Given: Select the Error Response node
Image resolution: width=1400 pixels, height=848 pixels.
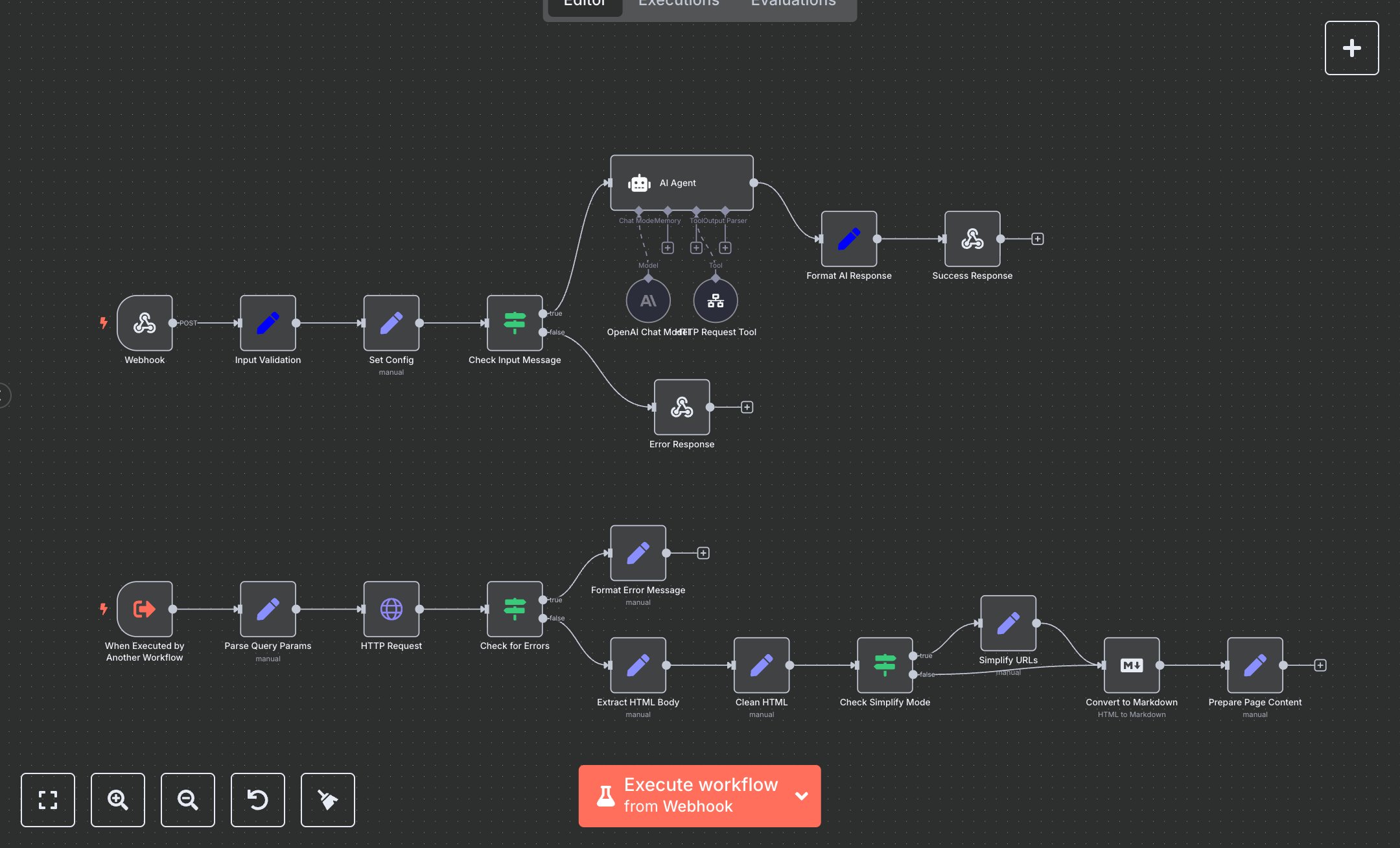Looking at the screenshot, I should [x=681, y=408].
